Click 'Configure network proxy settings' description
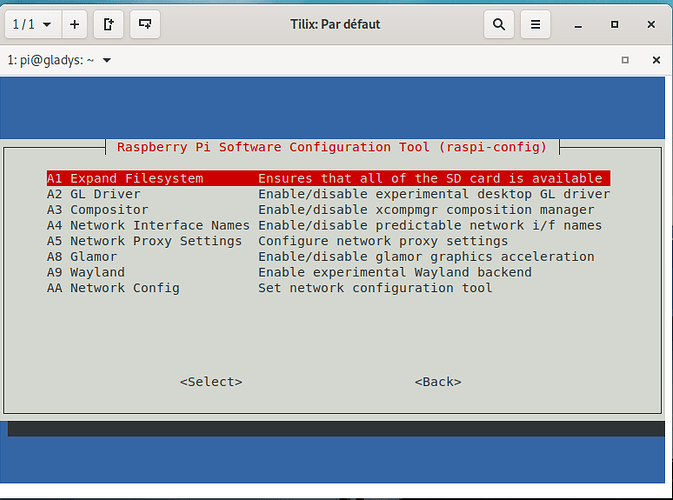The height and width of the screenshot is (500, 673). pyautogui.click(x=383, y=241)
